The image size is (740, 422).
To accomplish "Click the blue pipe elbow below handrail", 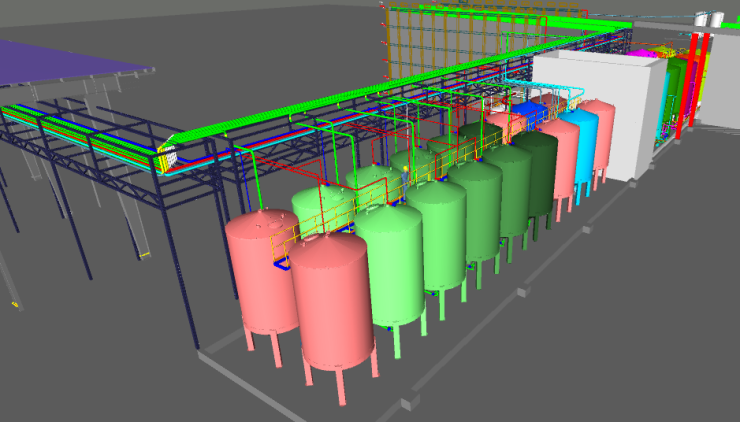I will point(282,266).
